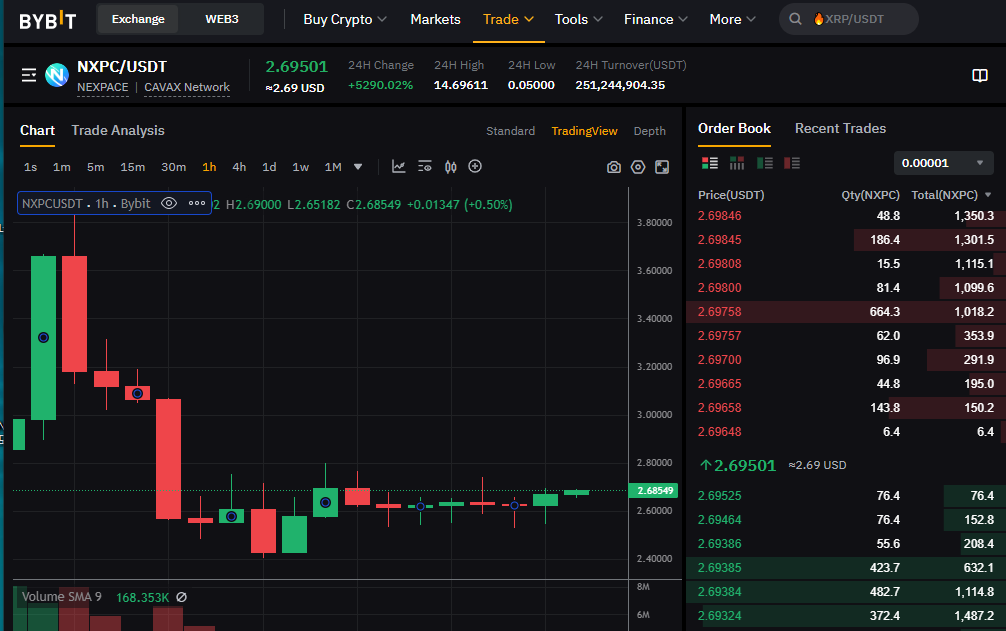The height and width of the screenshot is (631, 1006).
Task: Open the candlestick indicators icon
Action: coord(451,167)
